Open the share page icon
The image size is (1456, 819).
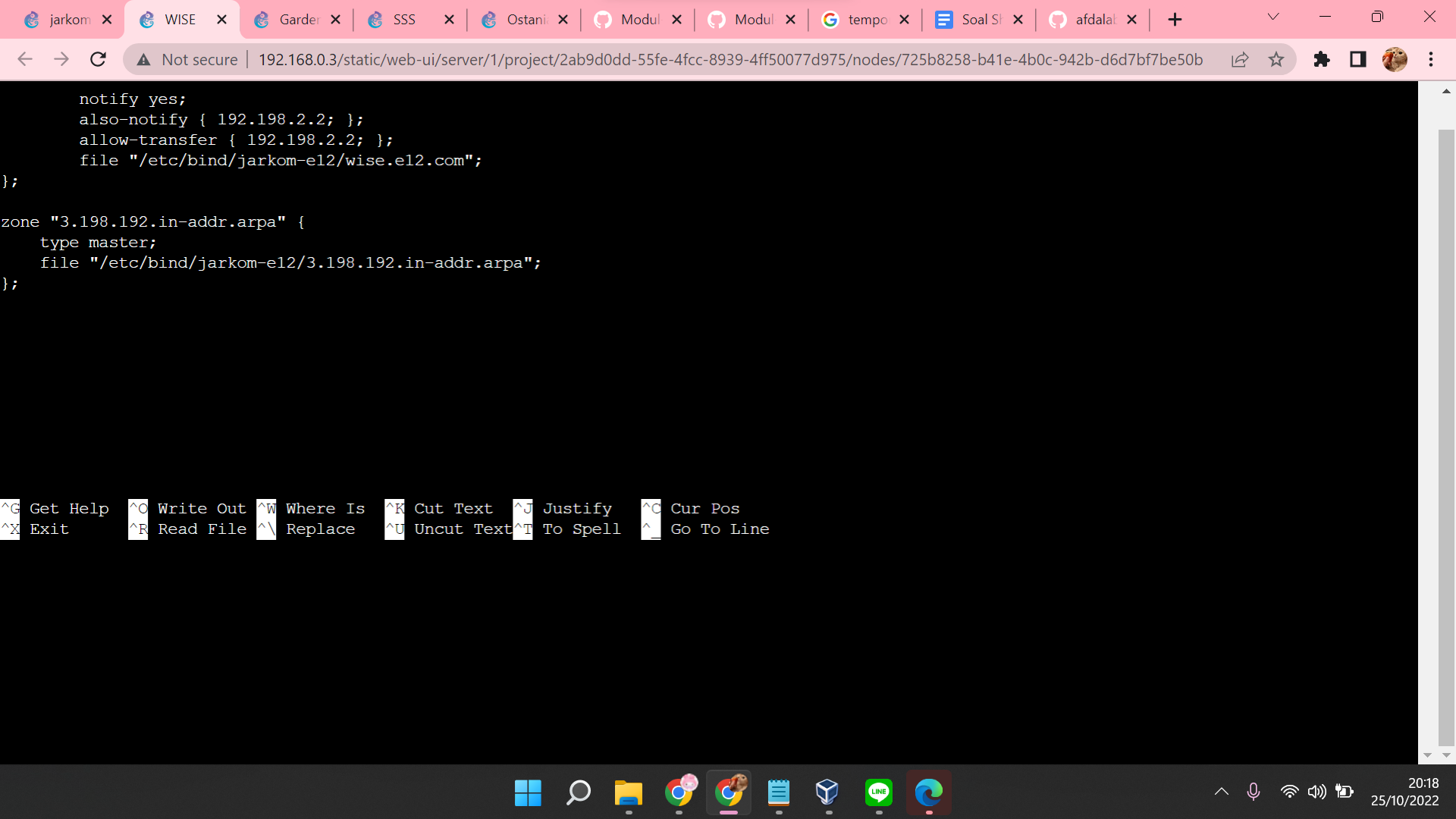(1240, 59)
